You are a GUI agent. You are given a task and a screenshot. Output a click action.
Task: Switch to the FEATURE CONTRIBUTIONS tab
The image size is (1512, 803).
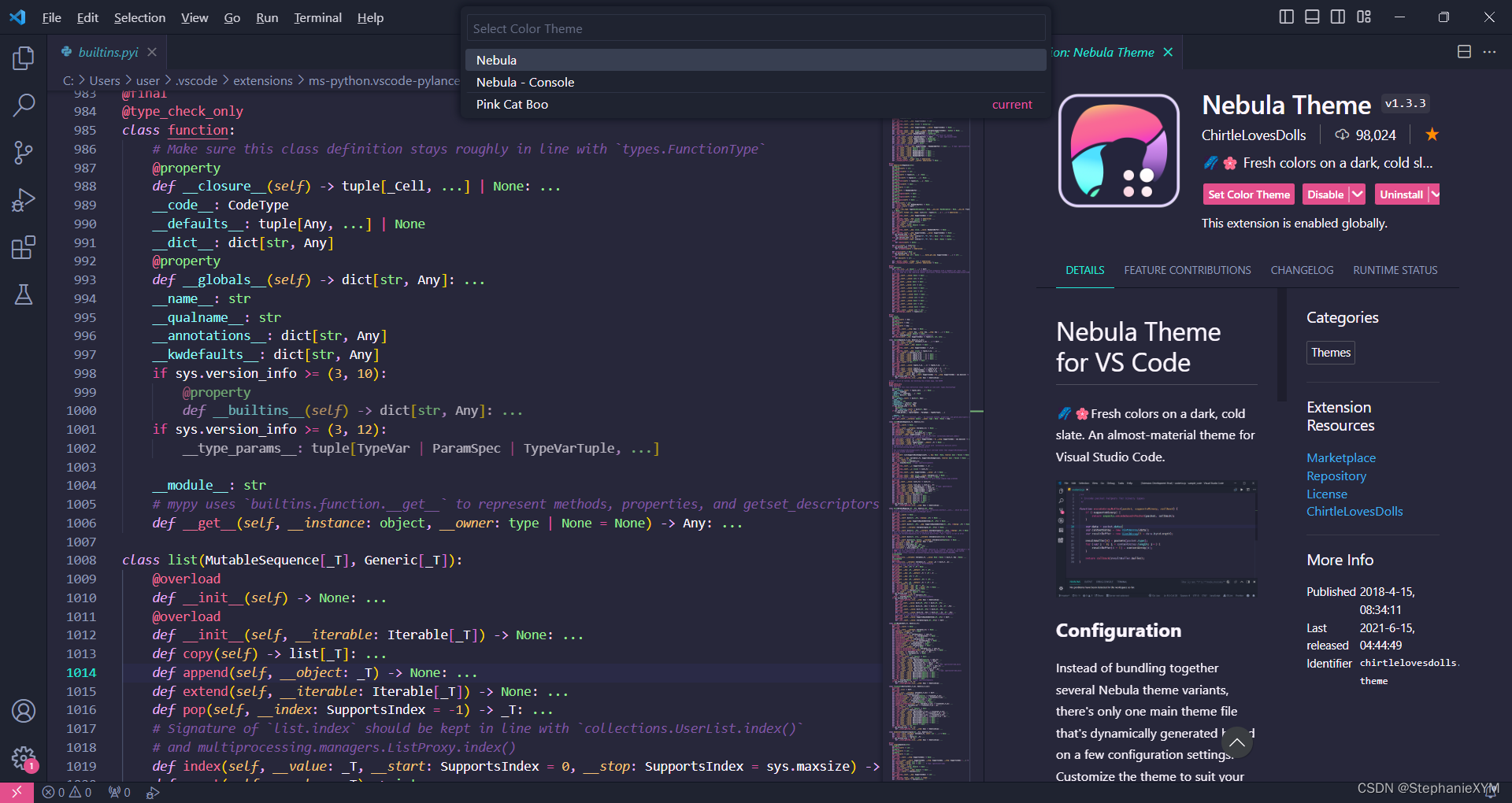(x=1187, y=270)
